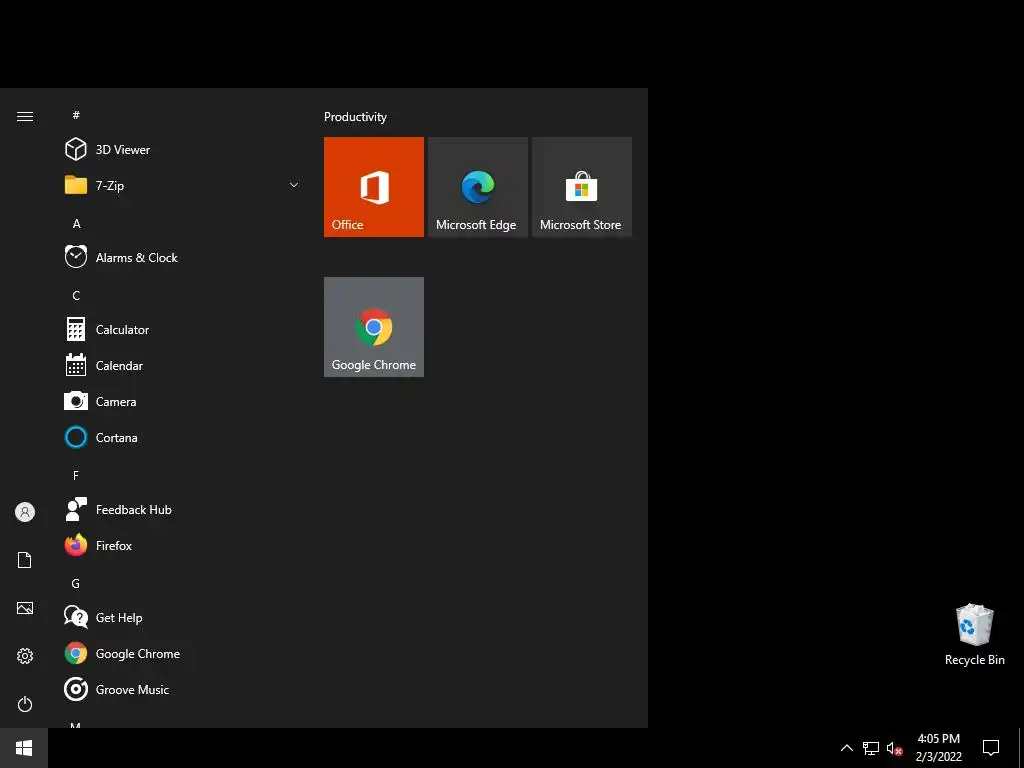1024x768 pixels.
Task: Click the Windows Start button
Action: [24, 748]
